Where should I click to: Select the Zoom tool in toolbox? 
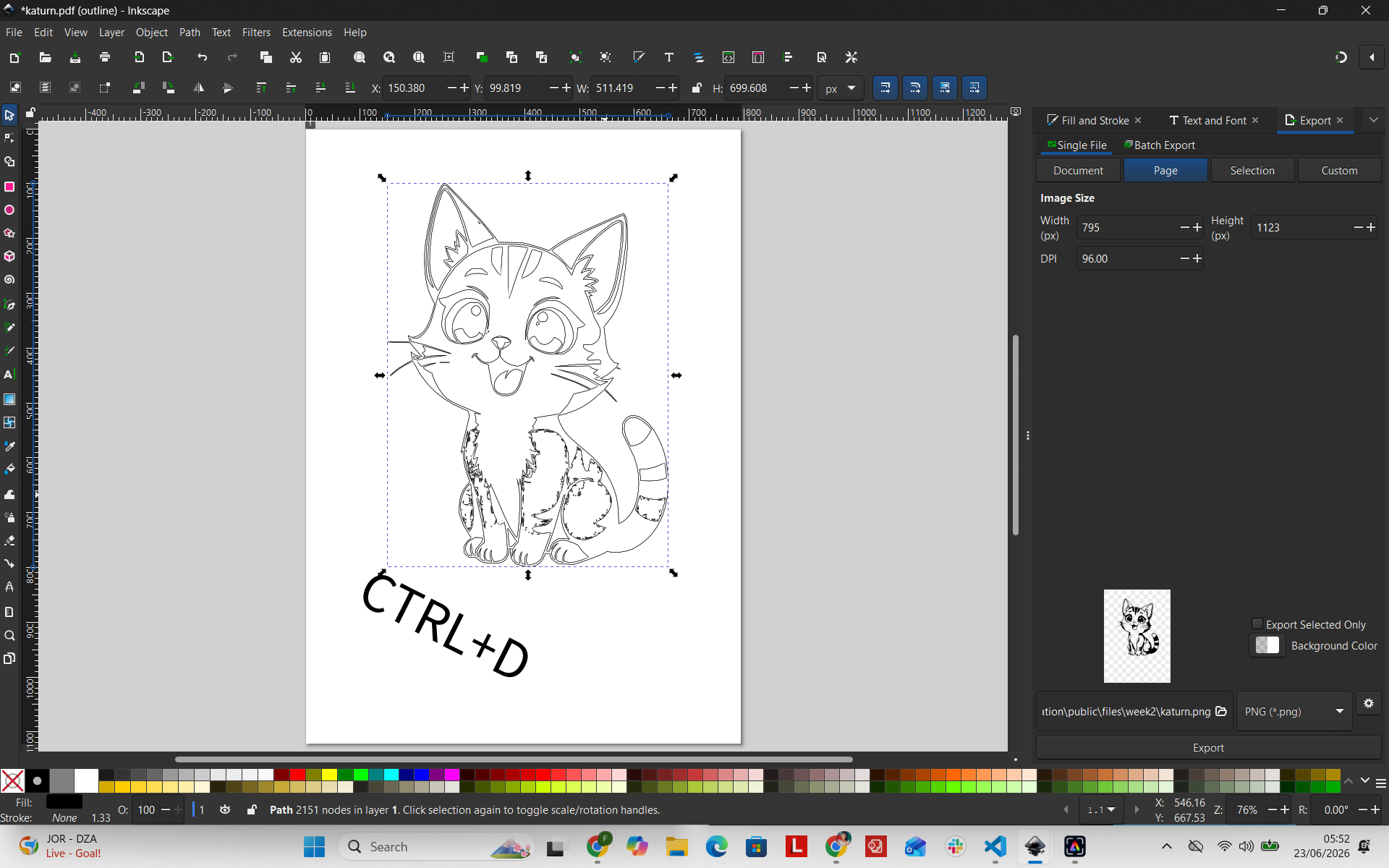(x=9, y=636)
